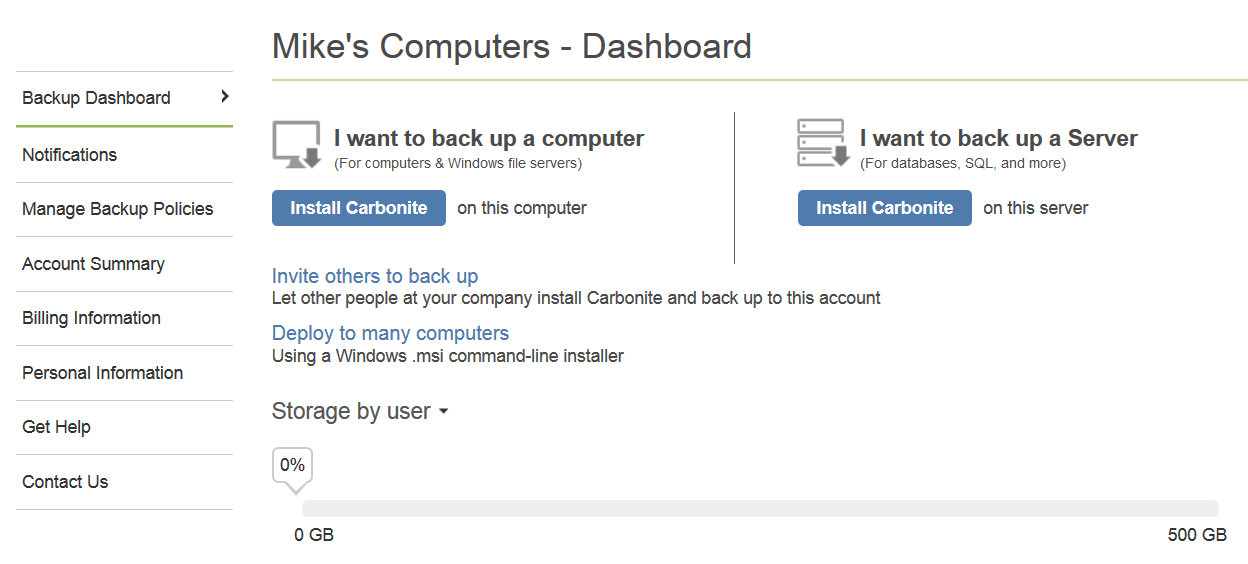Select Contact Us menu item
Viewport: 1248px width, 564px height.
pyautogui.click(x=65, y=482)
